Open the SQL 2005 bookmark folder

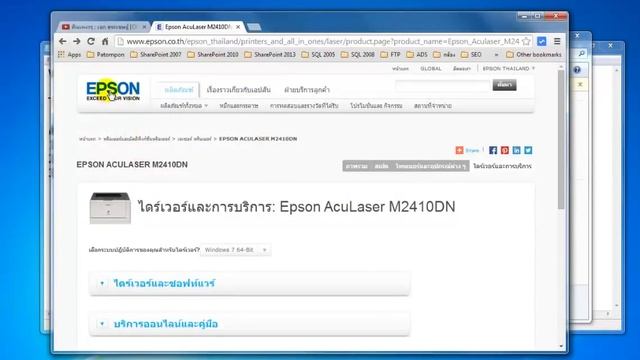[318, 54]
